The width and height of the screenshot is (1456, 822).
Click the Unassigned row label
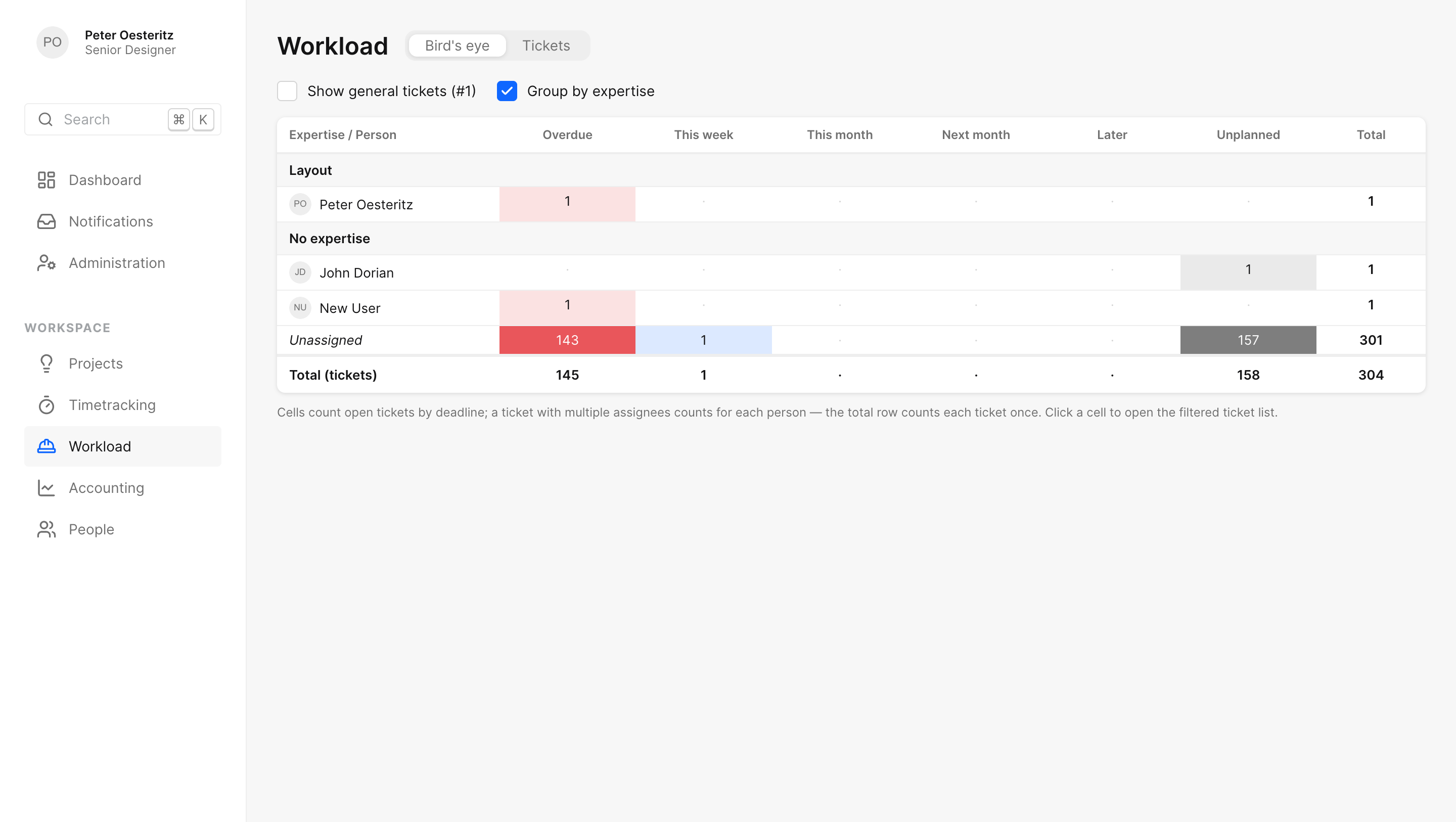(326, 340)
